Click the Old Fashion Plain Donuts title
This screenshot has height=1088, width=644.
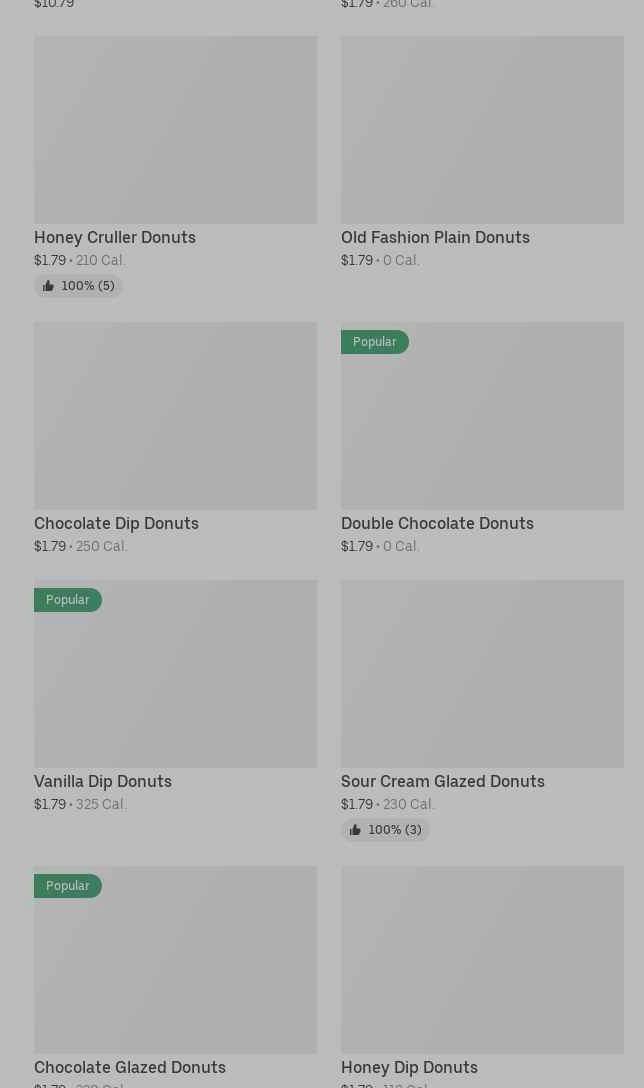[x=435, y=238]
